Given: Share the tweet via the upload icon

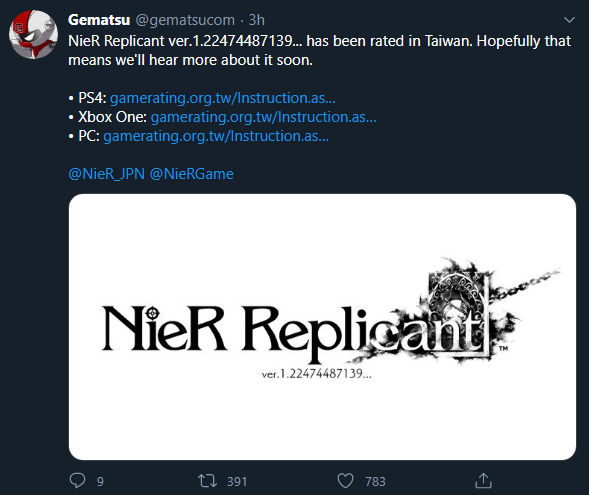Looking at the screenshot, I should [x=483, y=480].
